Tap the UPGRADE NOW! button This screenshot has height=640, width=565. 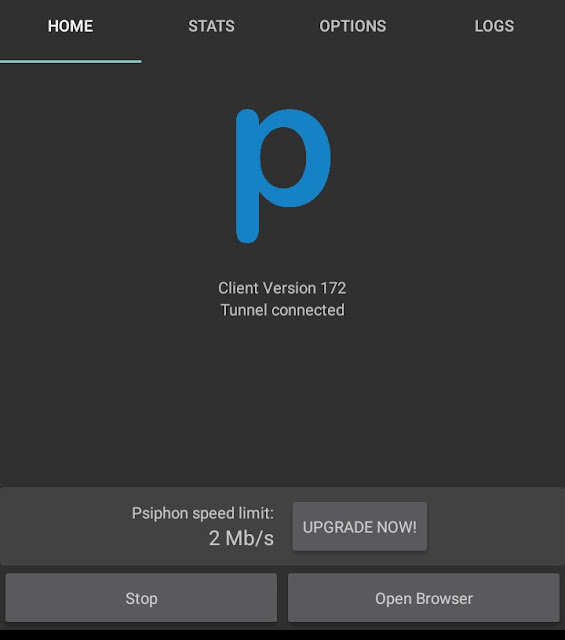[x=360, y=527]
